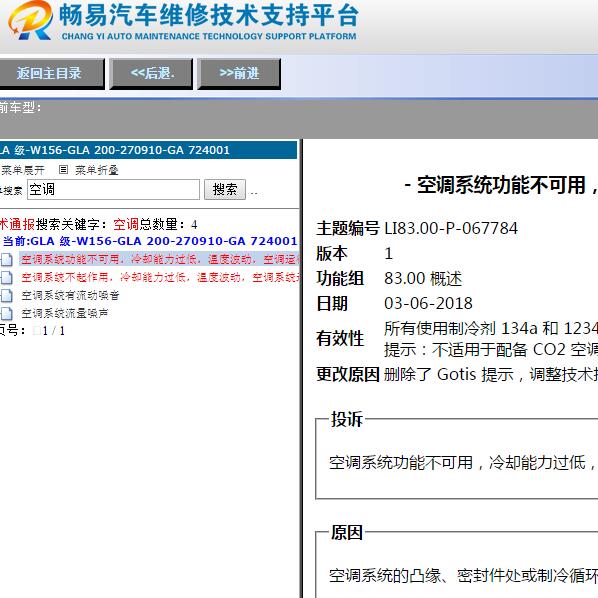
Task: Open bulletin 空调系统功能不可用，冷却能力过低
Action: pyautogui.click(x=159, y=259)
